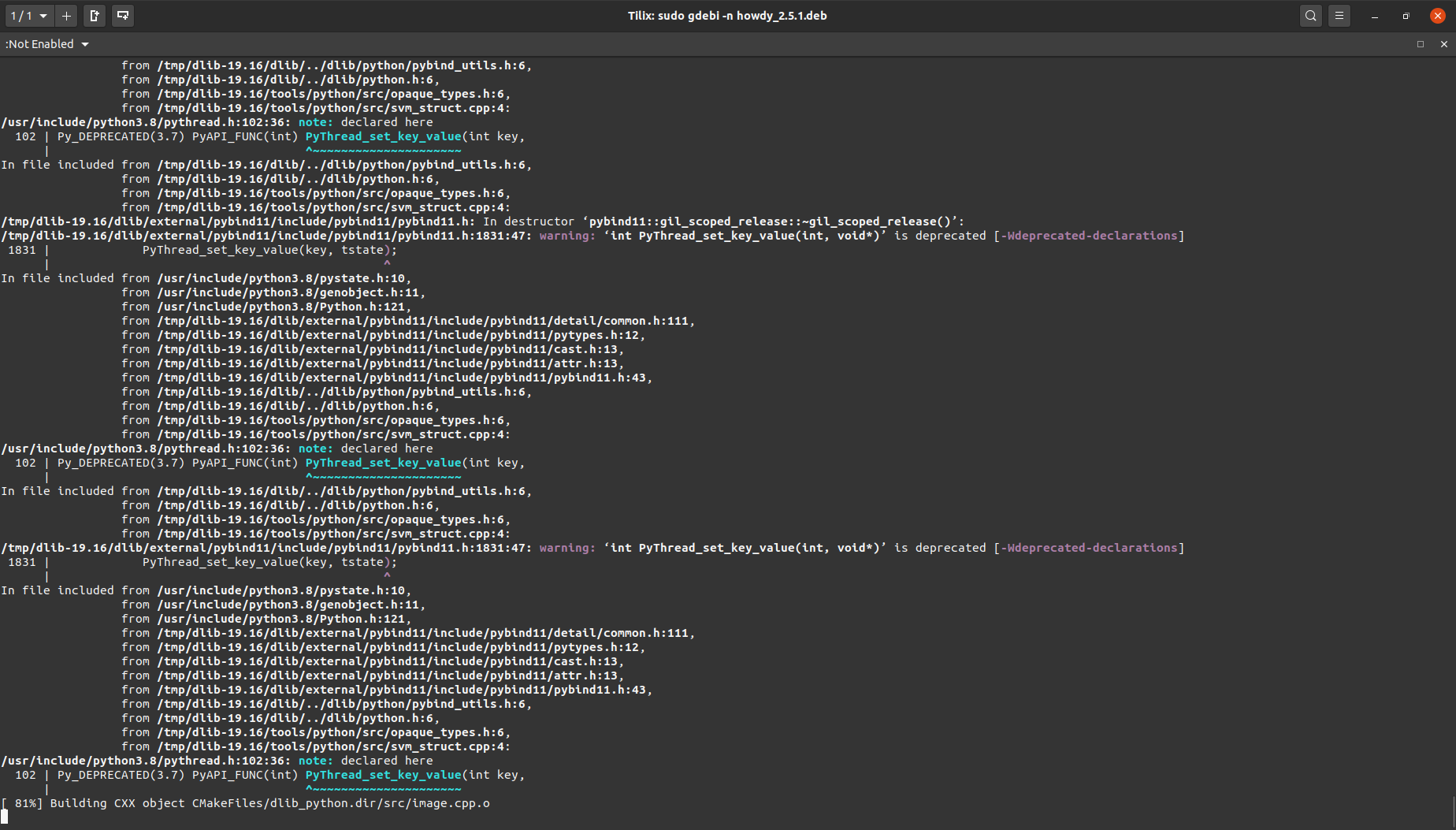This screenshot has height=830, width=1456.
Task: Click the terminal cursor block on the last line
Action: click(x=4, y=817)
